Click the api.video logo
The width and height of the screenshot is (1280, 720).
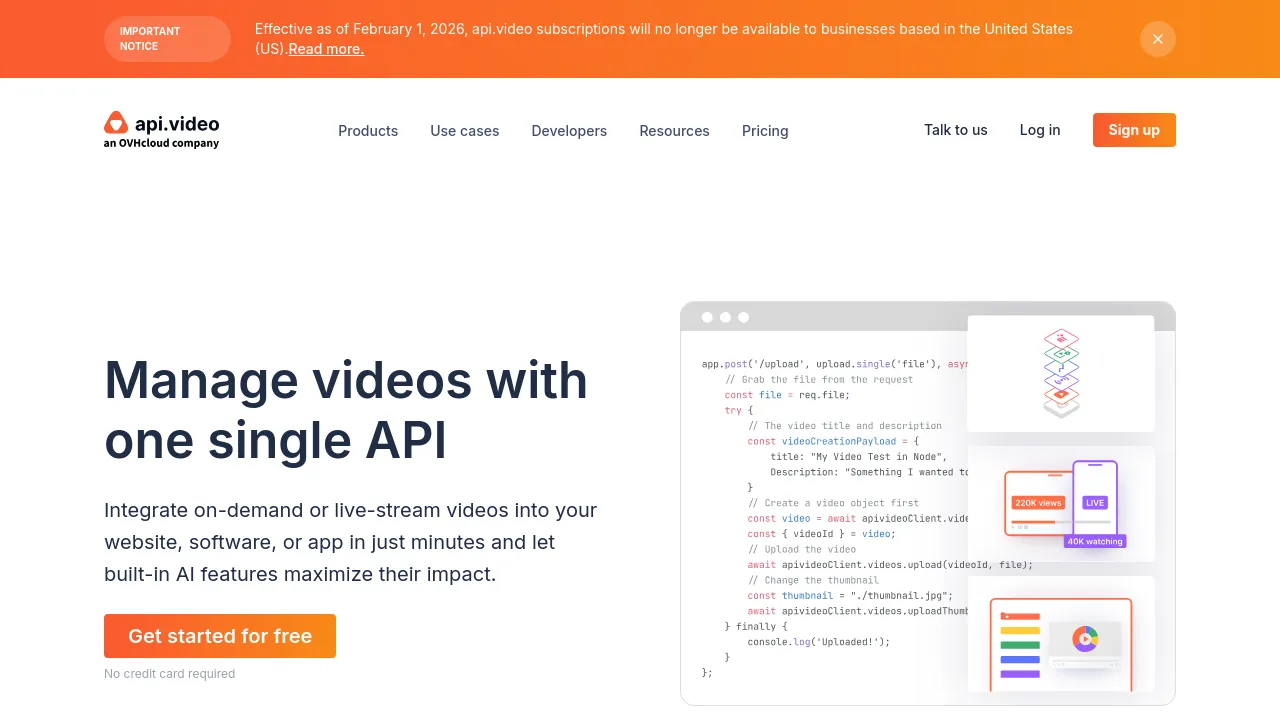pyautogui.click(x=161, y=130)
